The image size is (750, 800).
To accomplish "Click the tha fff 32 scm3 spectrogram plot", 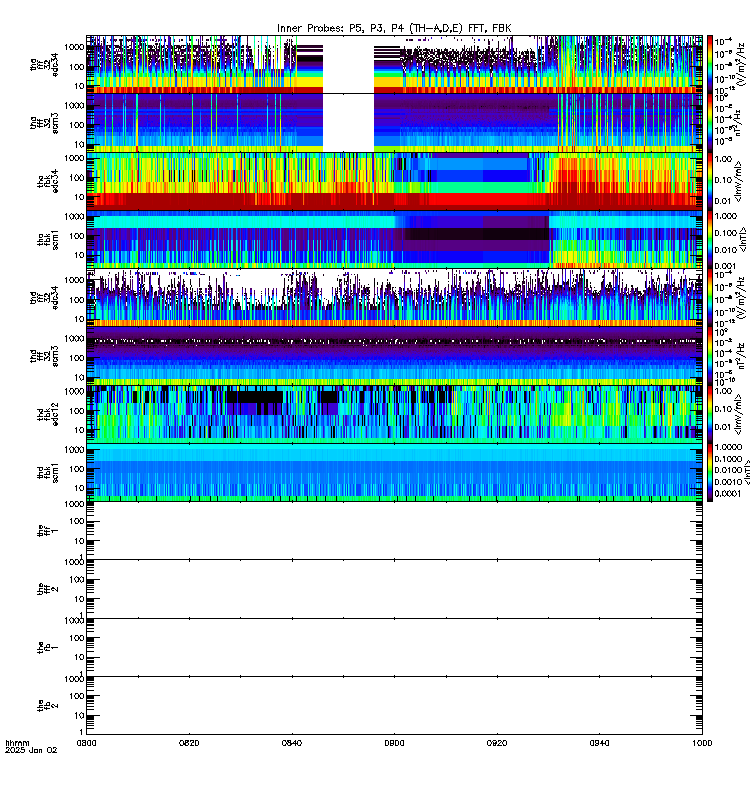I will click(x=394, y=122).
